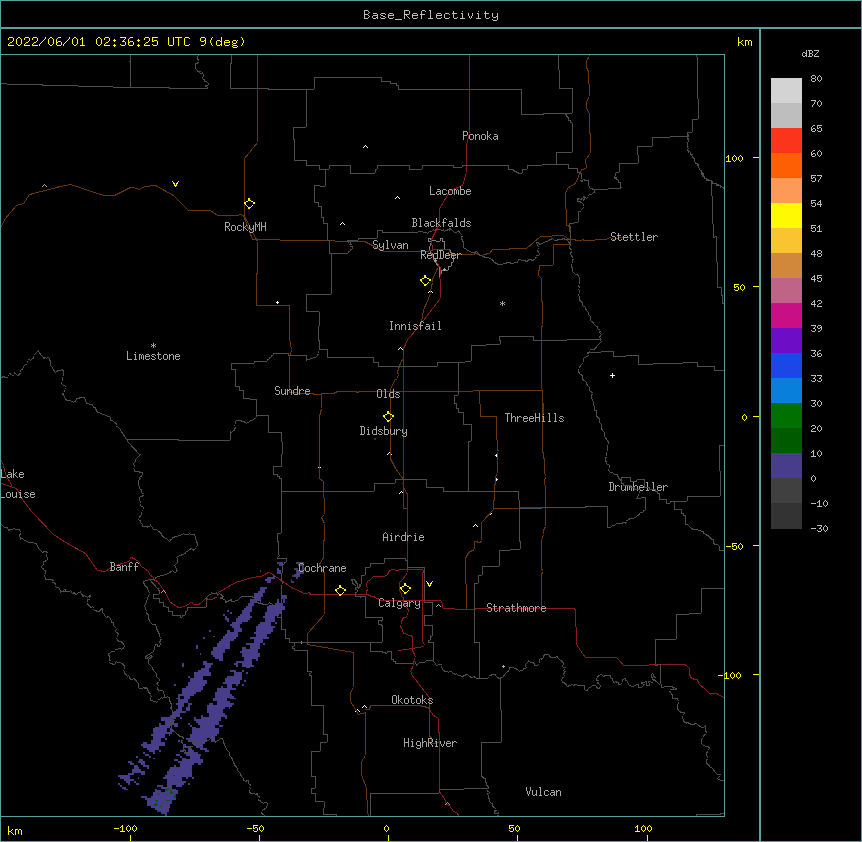
Task: Click the Stettler city label
Action: pyautogui.click(x=634, y=237)
